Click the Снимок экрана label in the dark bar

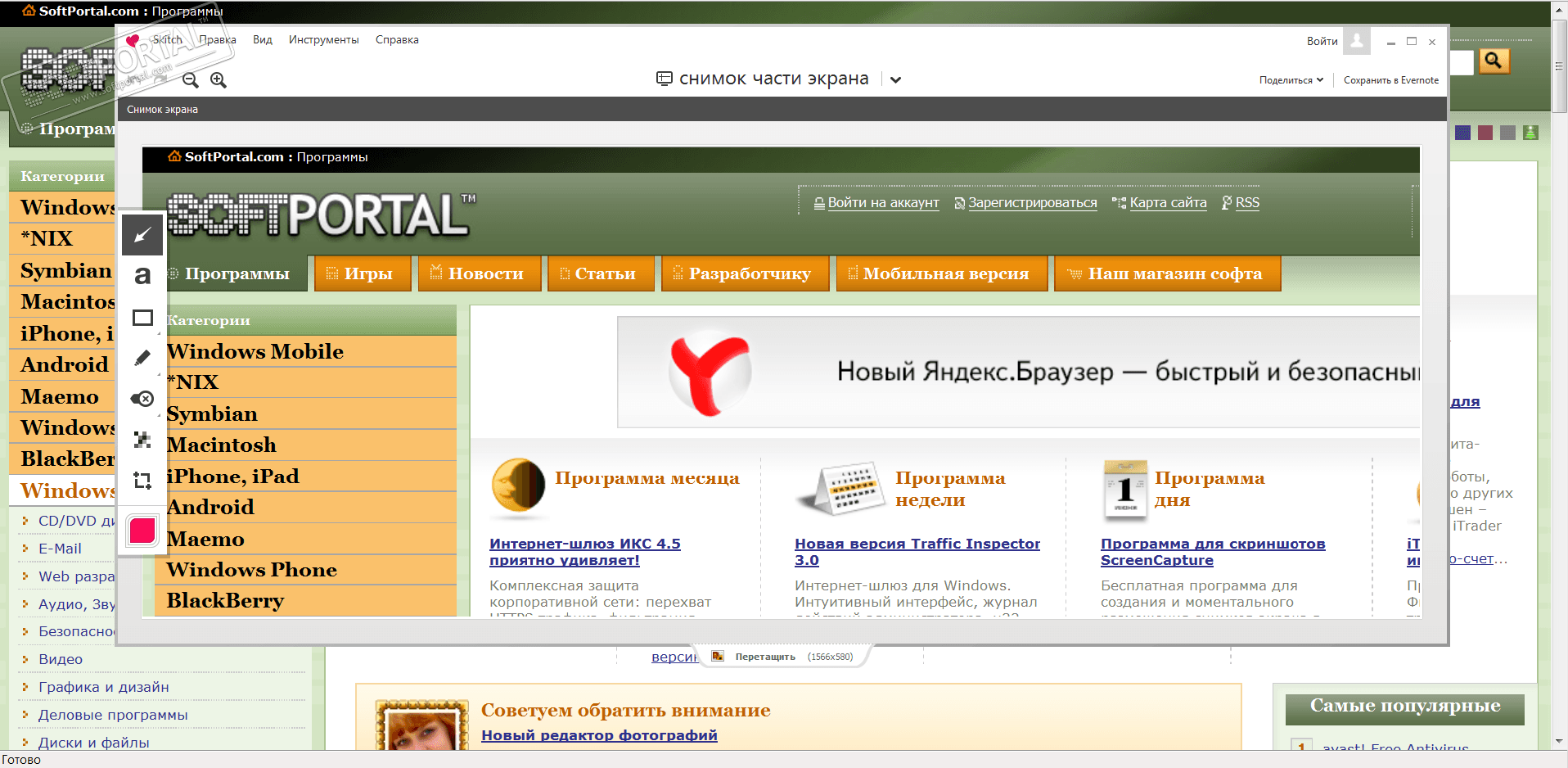coord(162,110)
